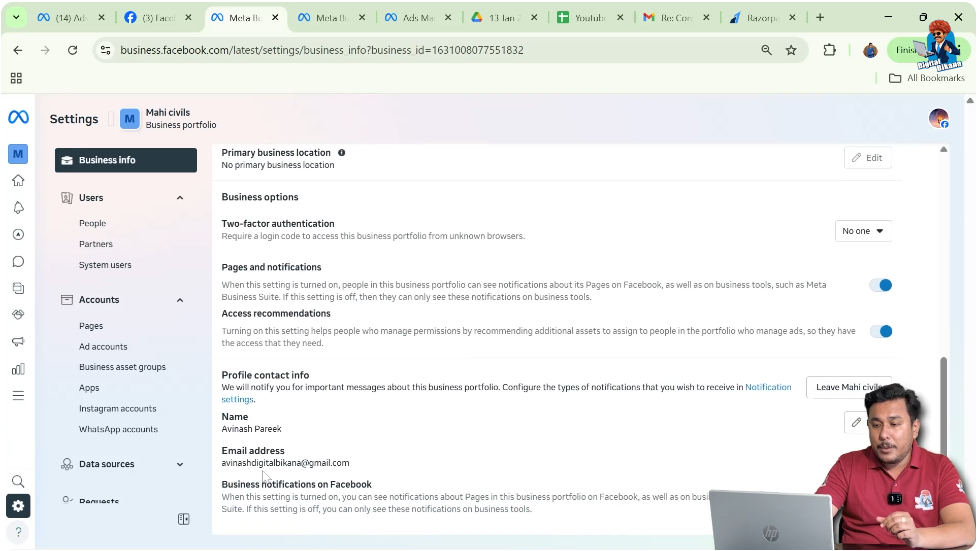Expand the Data sources section
This screenshot has height=551, width=978.
point(180,464)
